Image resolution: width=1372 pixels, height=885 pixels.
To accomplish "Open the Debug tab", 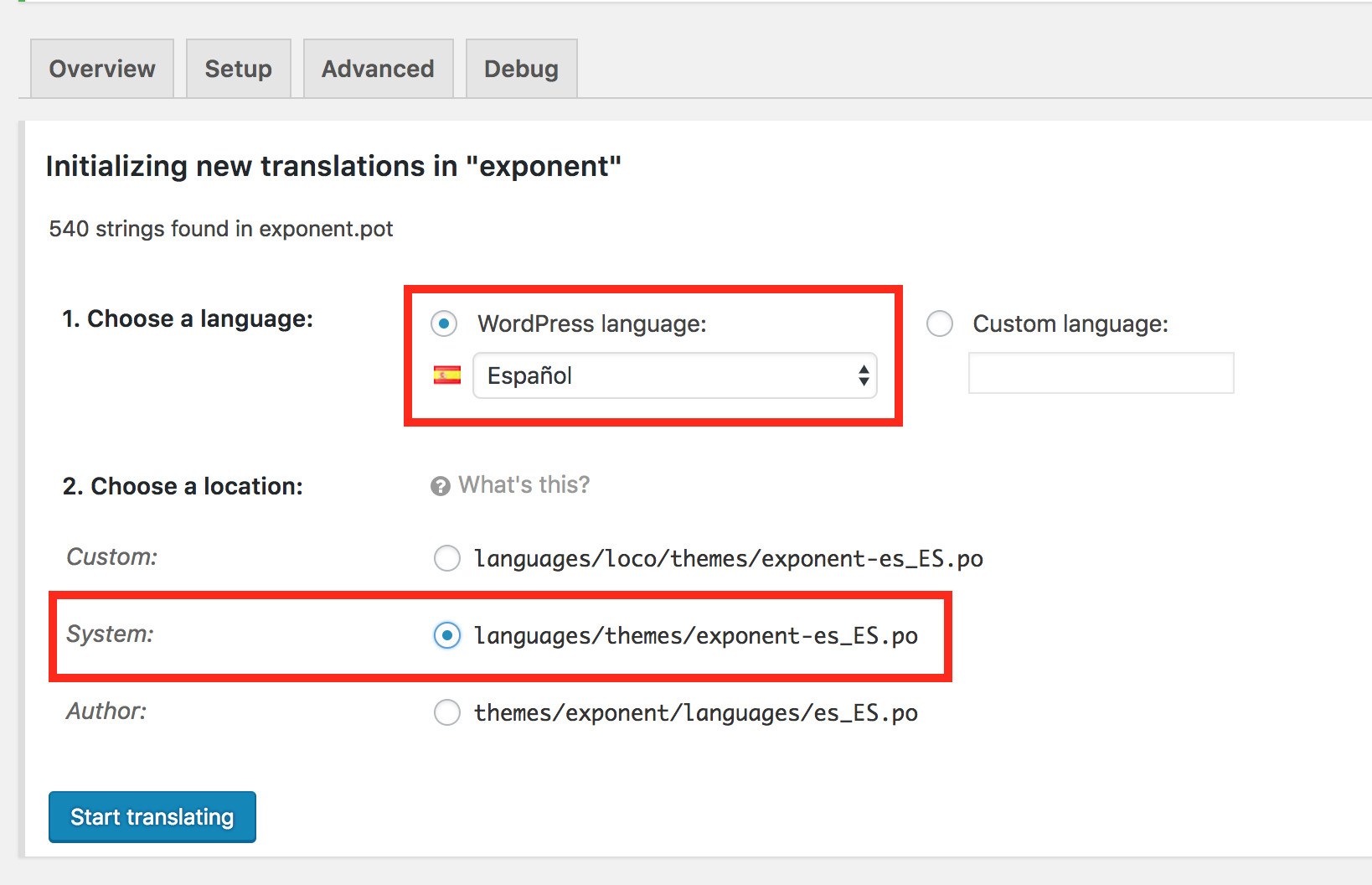I will 521,68.
